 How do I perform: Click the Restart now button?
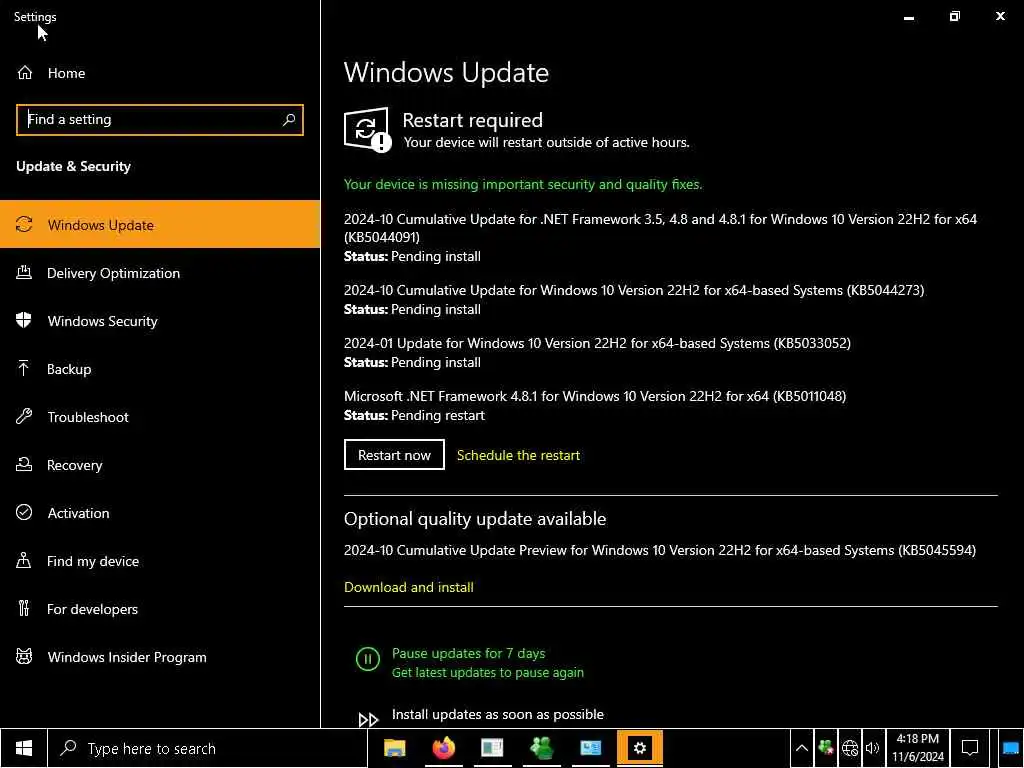coord(394,455)
